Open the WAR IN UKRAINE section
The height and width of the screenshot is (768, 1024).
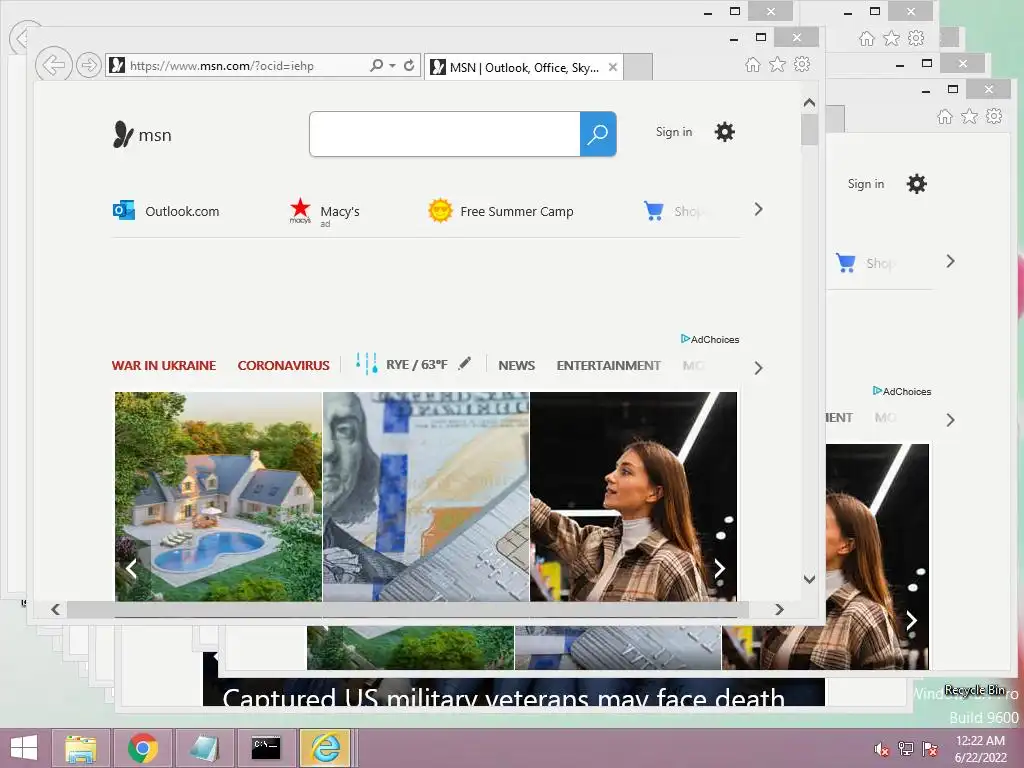tap(164, 366)
